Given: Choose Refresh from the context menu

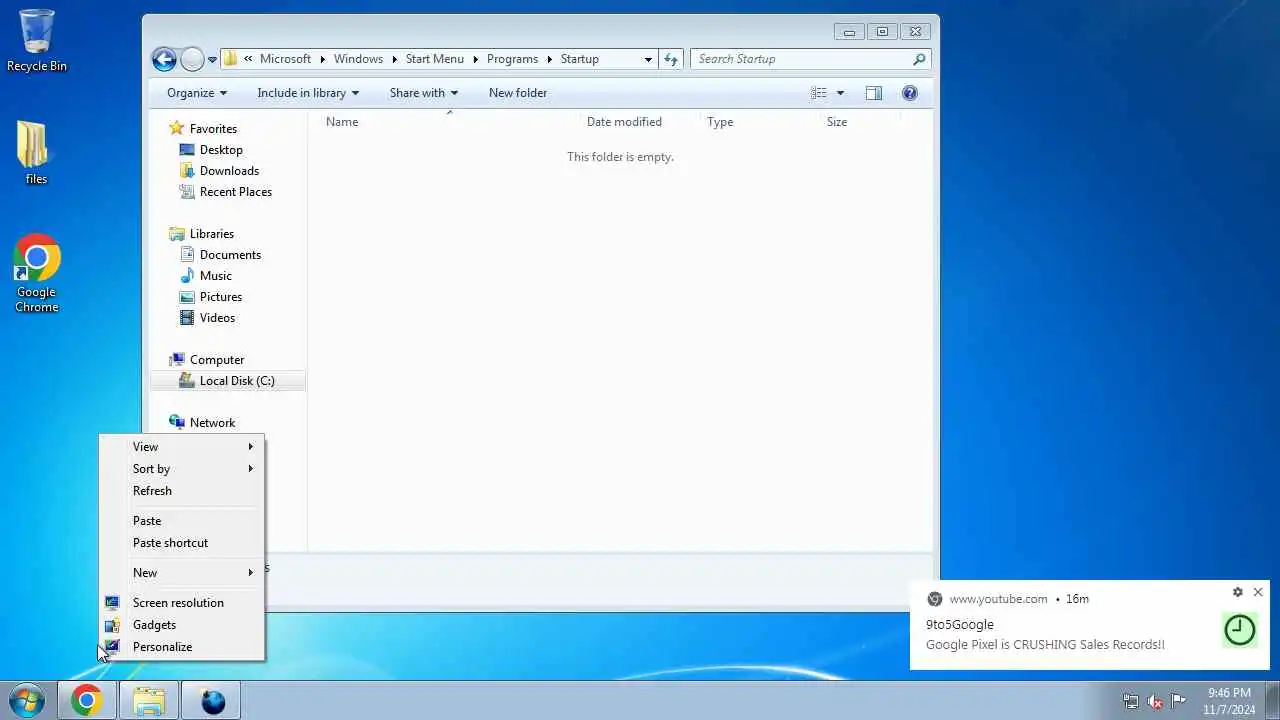Looking at the screenshot, I should click(182, 491).
